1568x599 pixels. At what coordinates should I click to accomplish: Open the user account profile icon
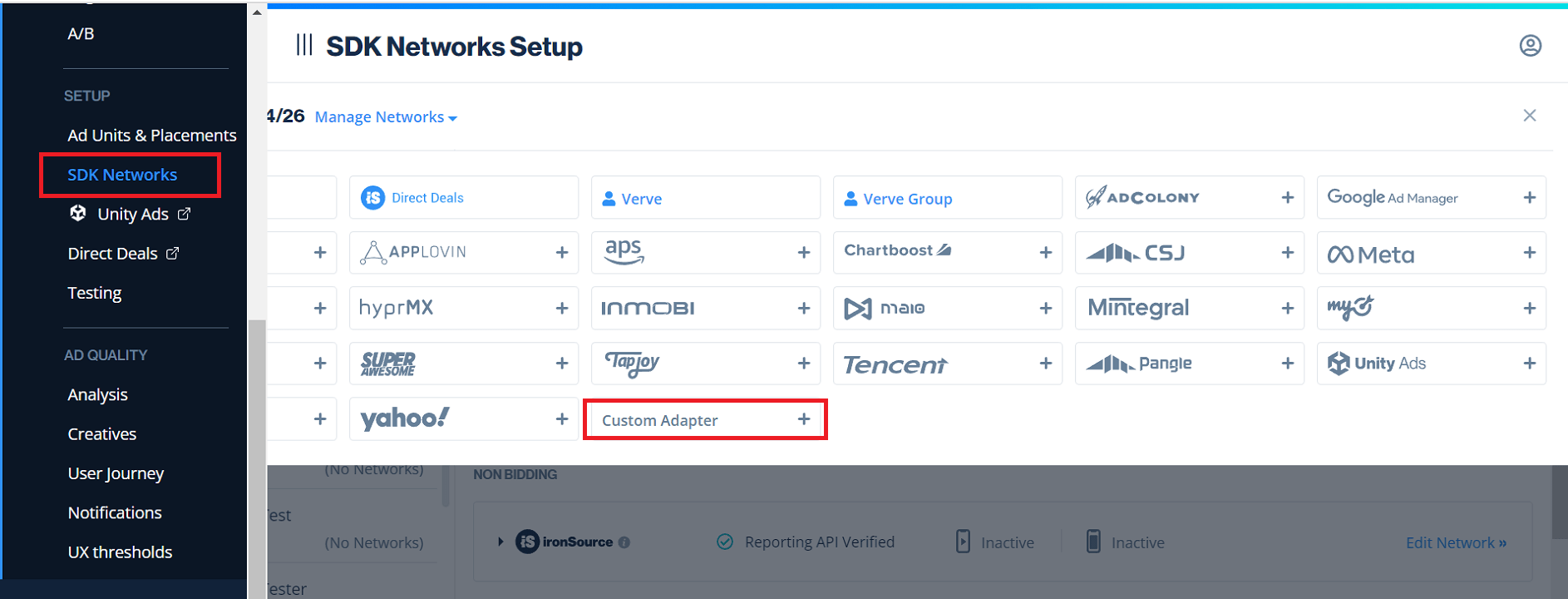pos(1530,46)
